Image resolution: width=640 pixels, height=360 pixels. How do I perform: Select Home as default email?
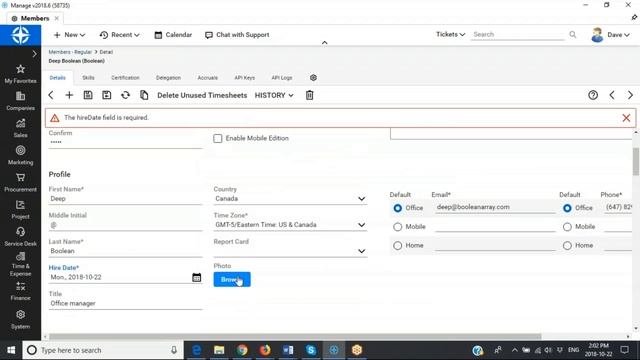click(x=398, y=245)
